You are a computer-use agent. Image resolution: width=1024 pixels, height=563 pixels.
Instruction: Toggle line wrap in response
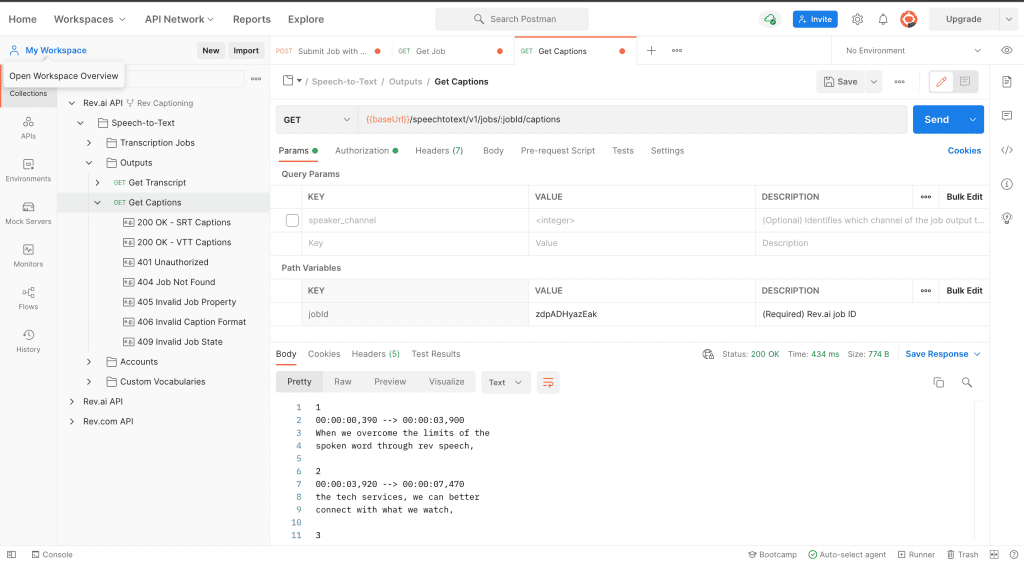(x=548, y=383)
